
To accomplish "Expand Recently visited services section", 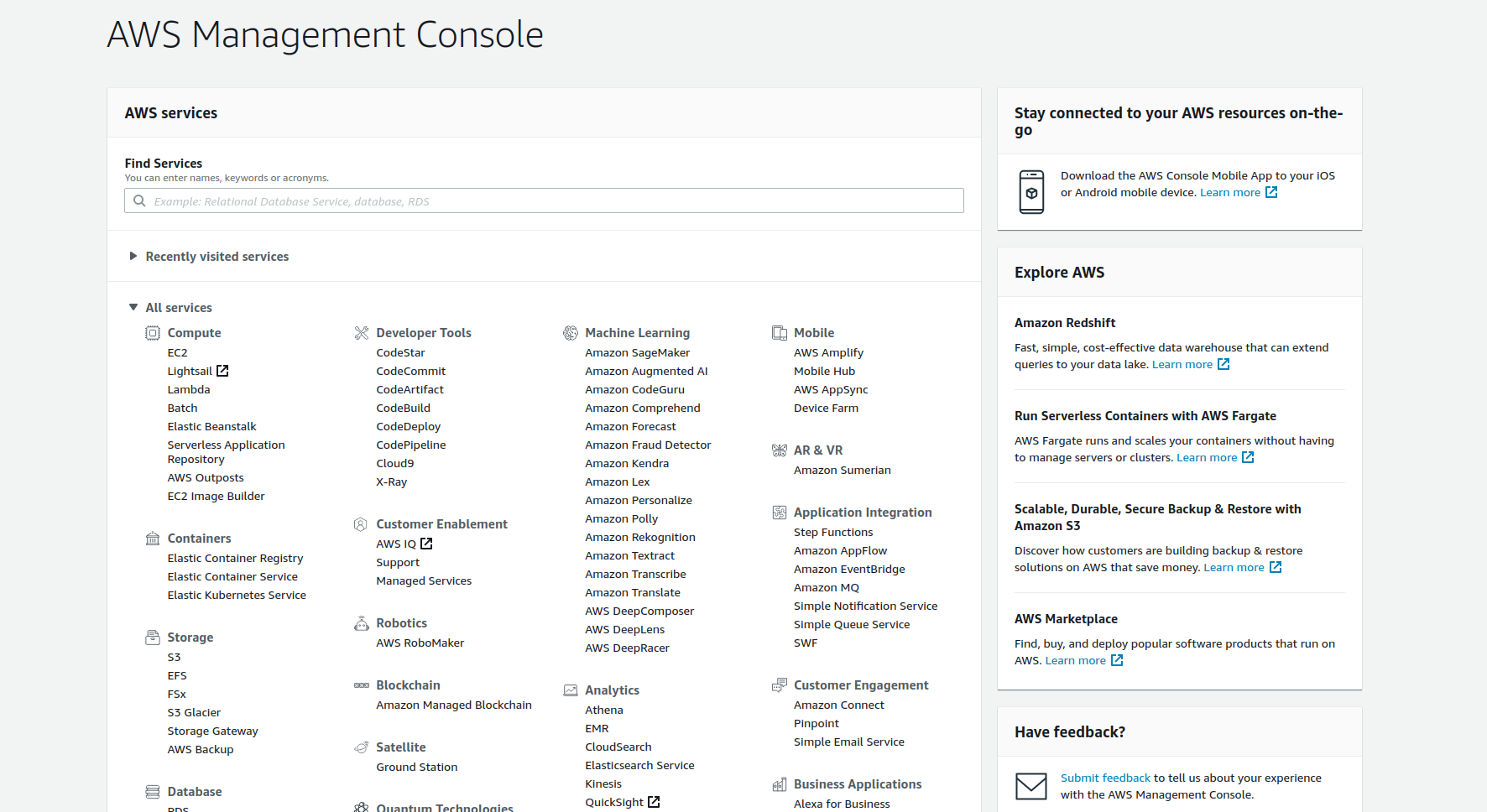I will point(207,257).
